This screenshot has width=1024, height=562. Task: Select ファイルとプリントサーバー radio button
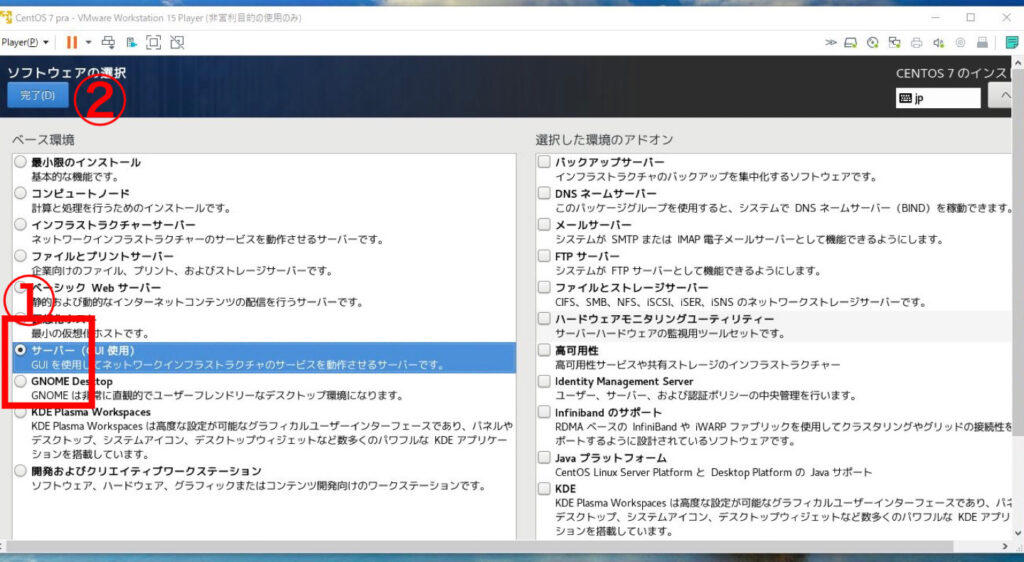20,256
